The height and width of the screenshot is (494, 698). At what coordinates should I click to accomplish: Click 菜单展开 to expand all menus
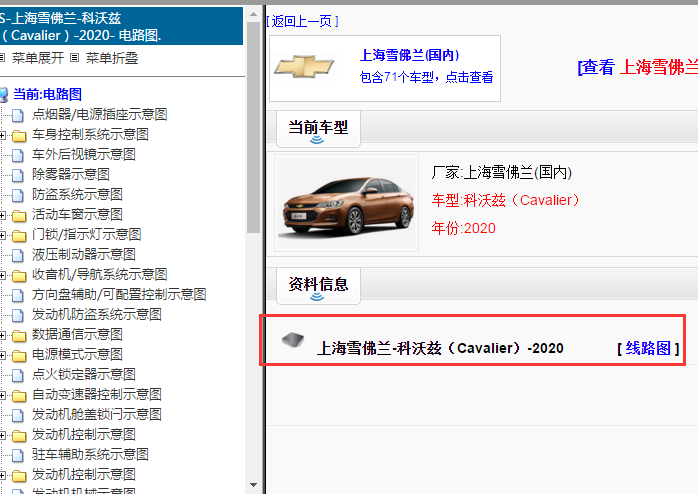38,58
